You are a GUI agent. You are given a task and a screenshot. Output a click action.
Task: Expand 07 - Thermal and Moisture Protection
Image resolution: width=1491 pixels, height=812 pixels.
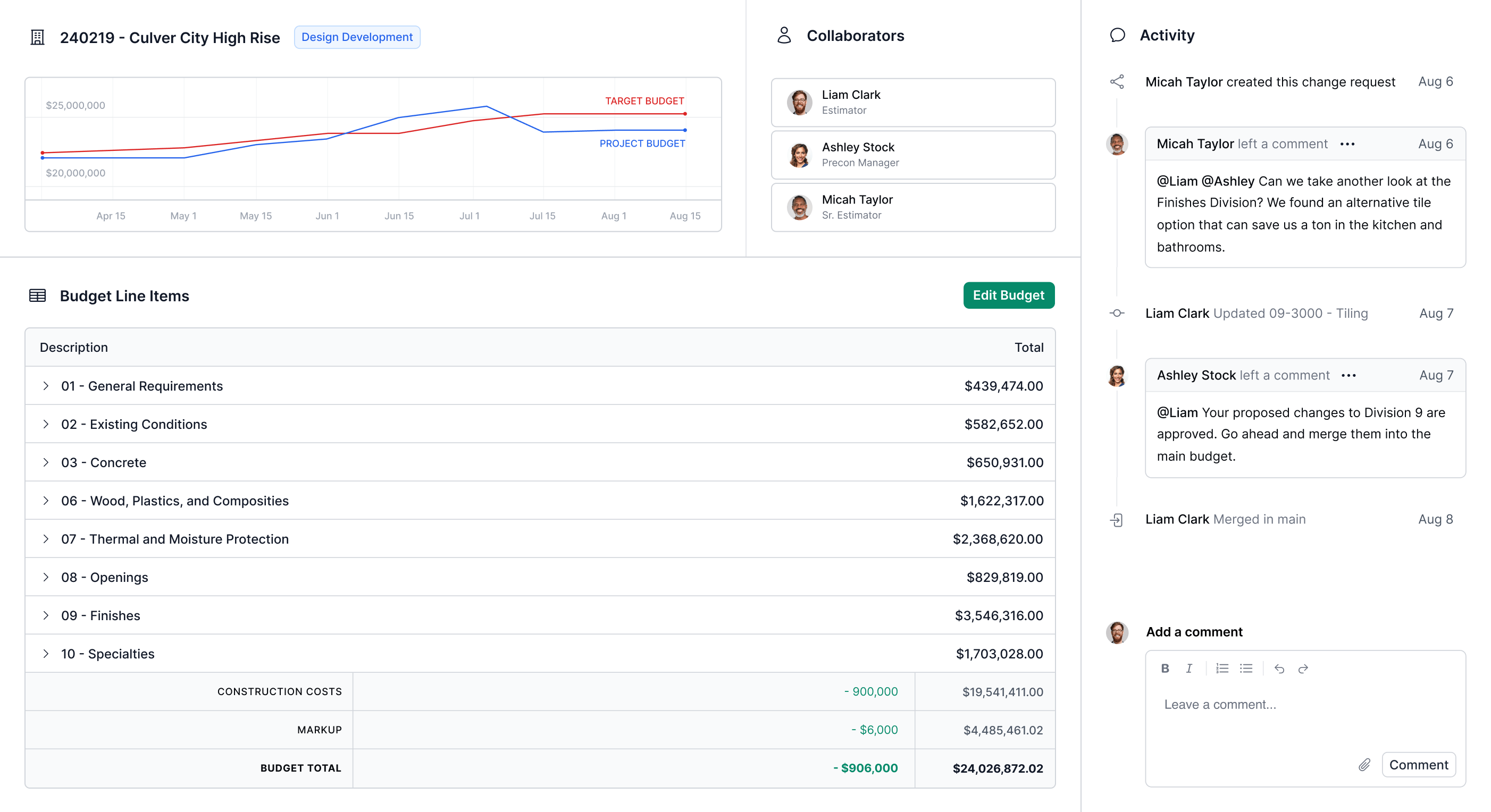46,538
